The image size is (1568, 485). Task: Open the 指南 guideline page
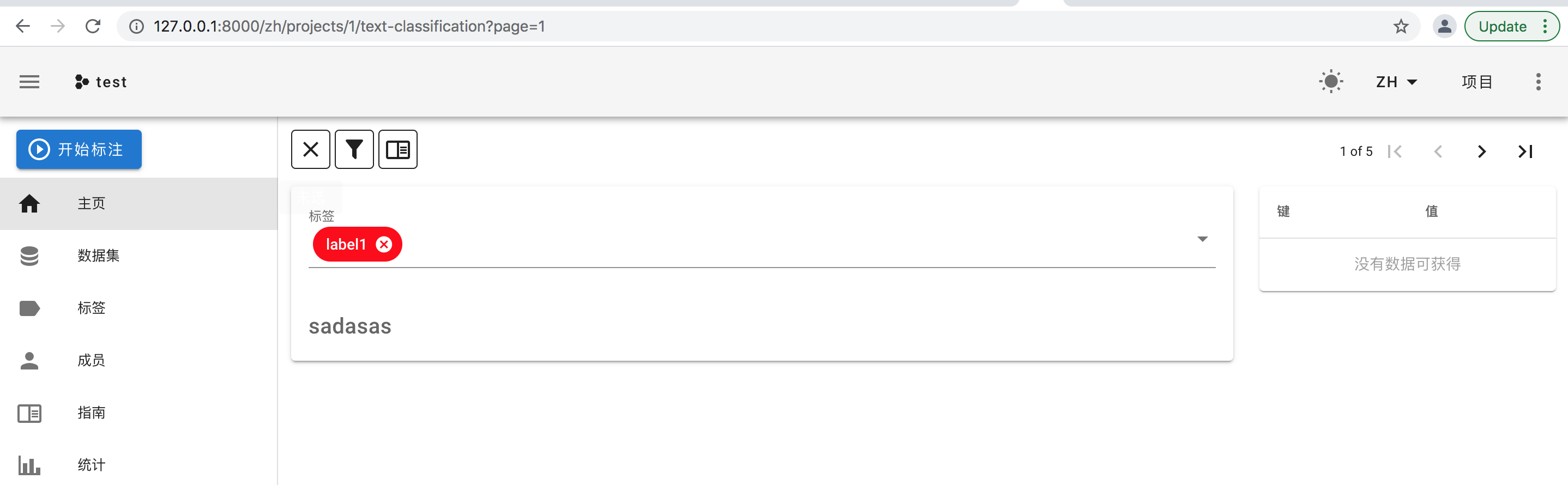(x=91, y=412)
